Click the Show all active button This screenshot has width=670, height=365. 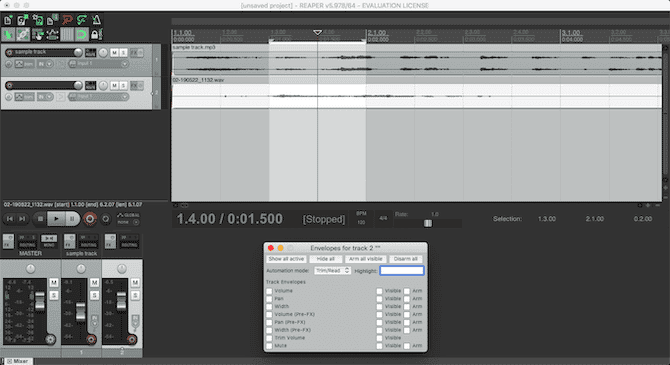coord(286,259)
